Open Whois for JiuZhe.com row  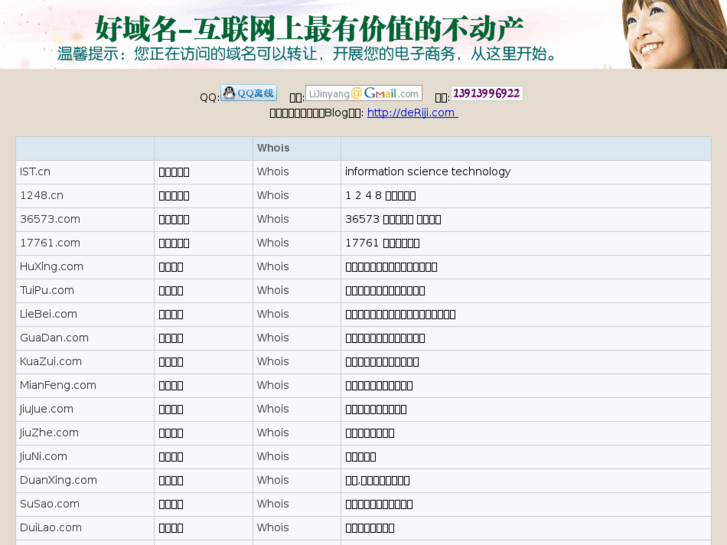[273, 432]
